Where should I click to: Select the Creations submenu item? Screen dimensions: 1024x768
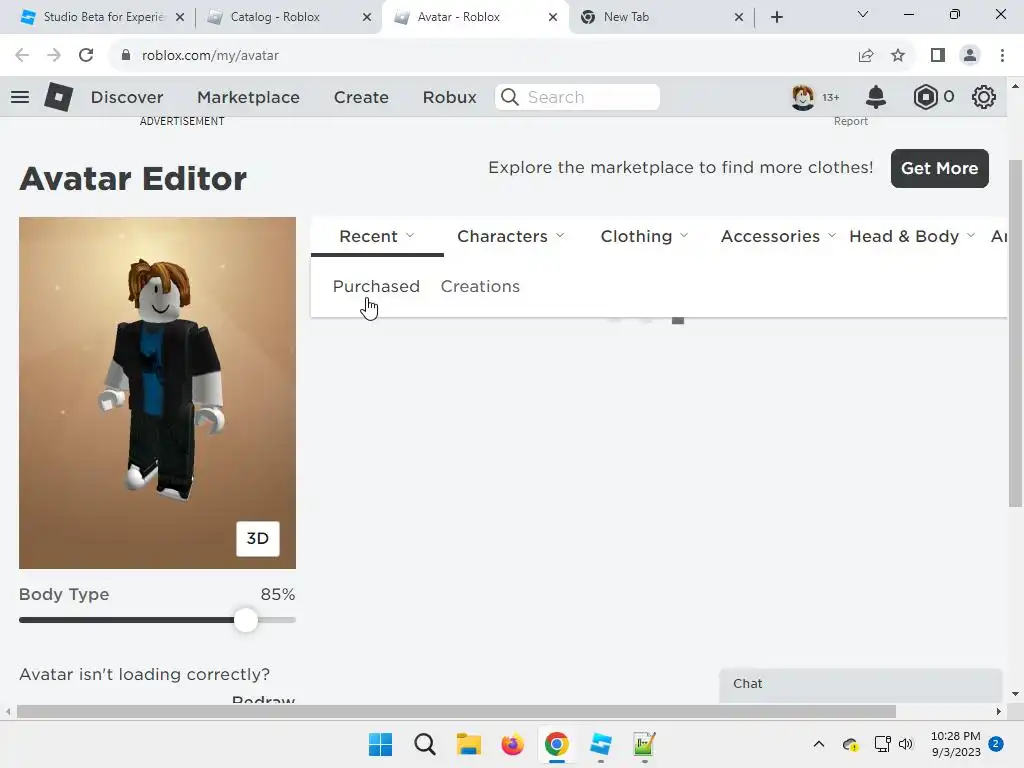pyautogui.click(x=480, y=287)
